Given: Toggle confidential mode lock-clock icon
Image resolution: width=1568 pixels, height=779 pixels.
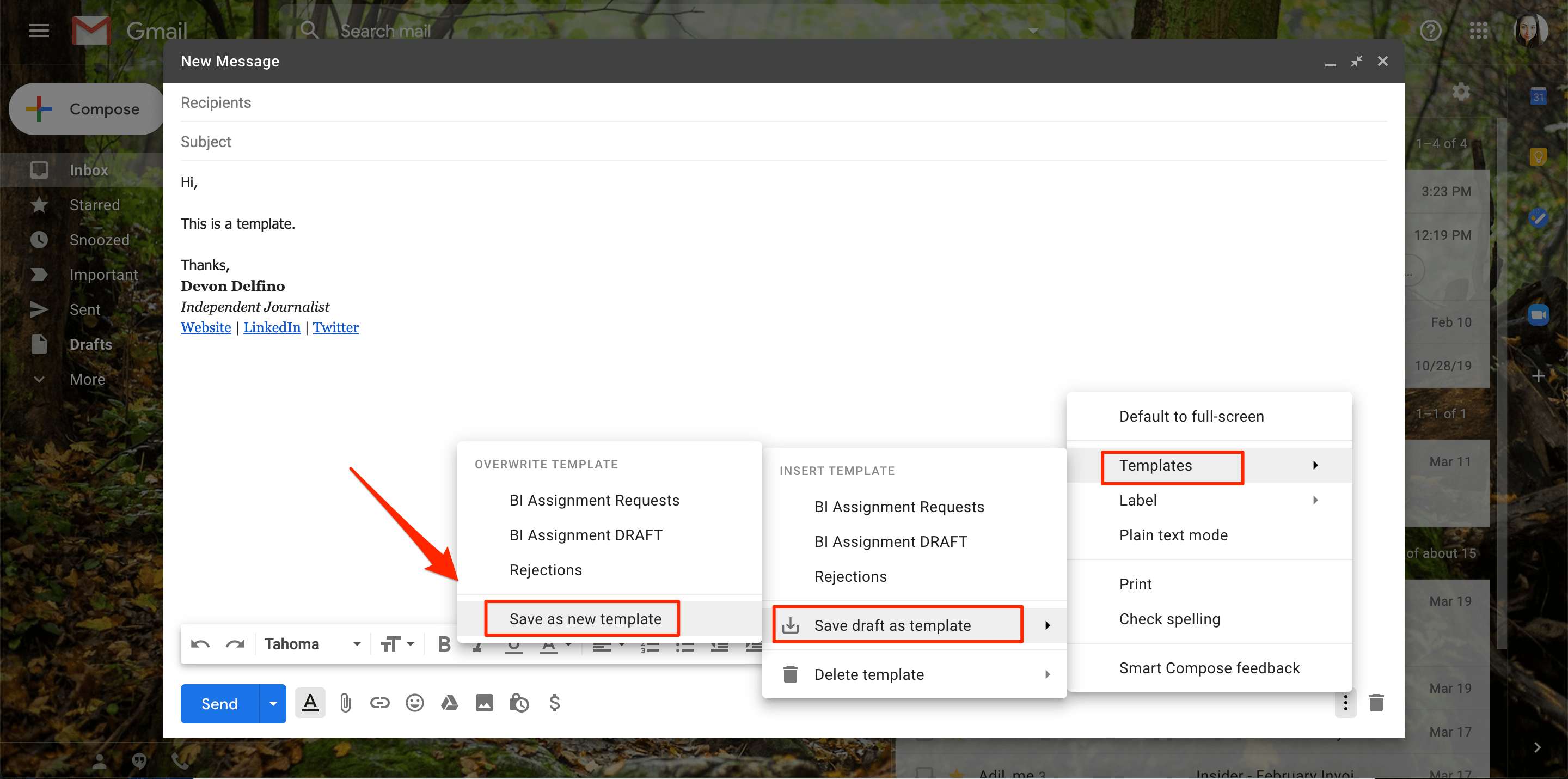Looking at the screenshot, I should pyautogui.click(x=519, y=703).
